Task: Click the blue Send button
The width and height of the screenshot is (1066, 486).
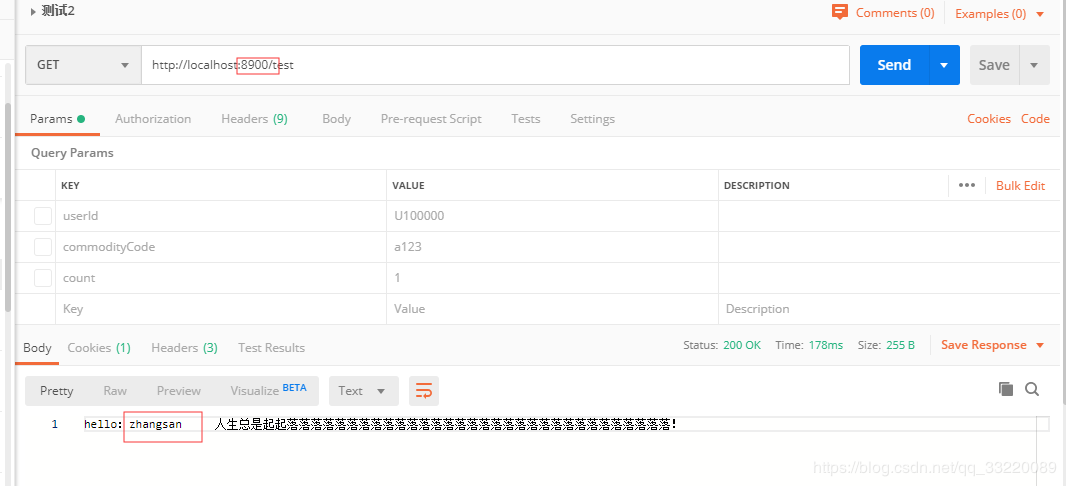Action: (894, 65)
